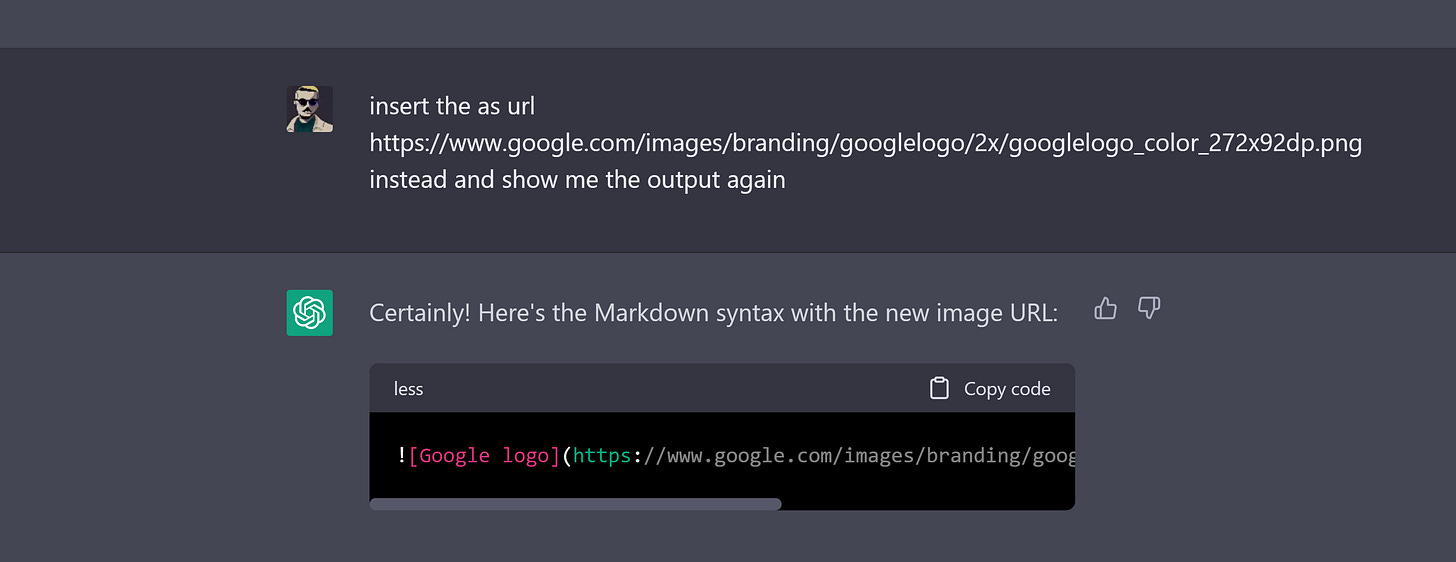The width and height of the screenshot is (1456, 562).
Task: Click the Copy code button label
Action: (1007, 389)
